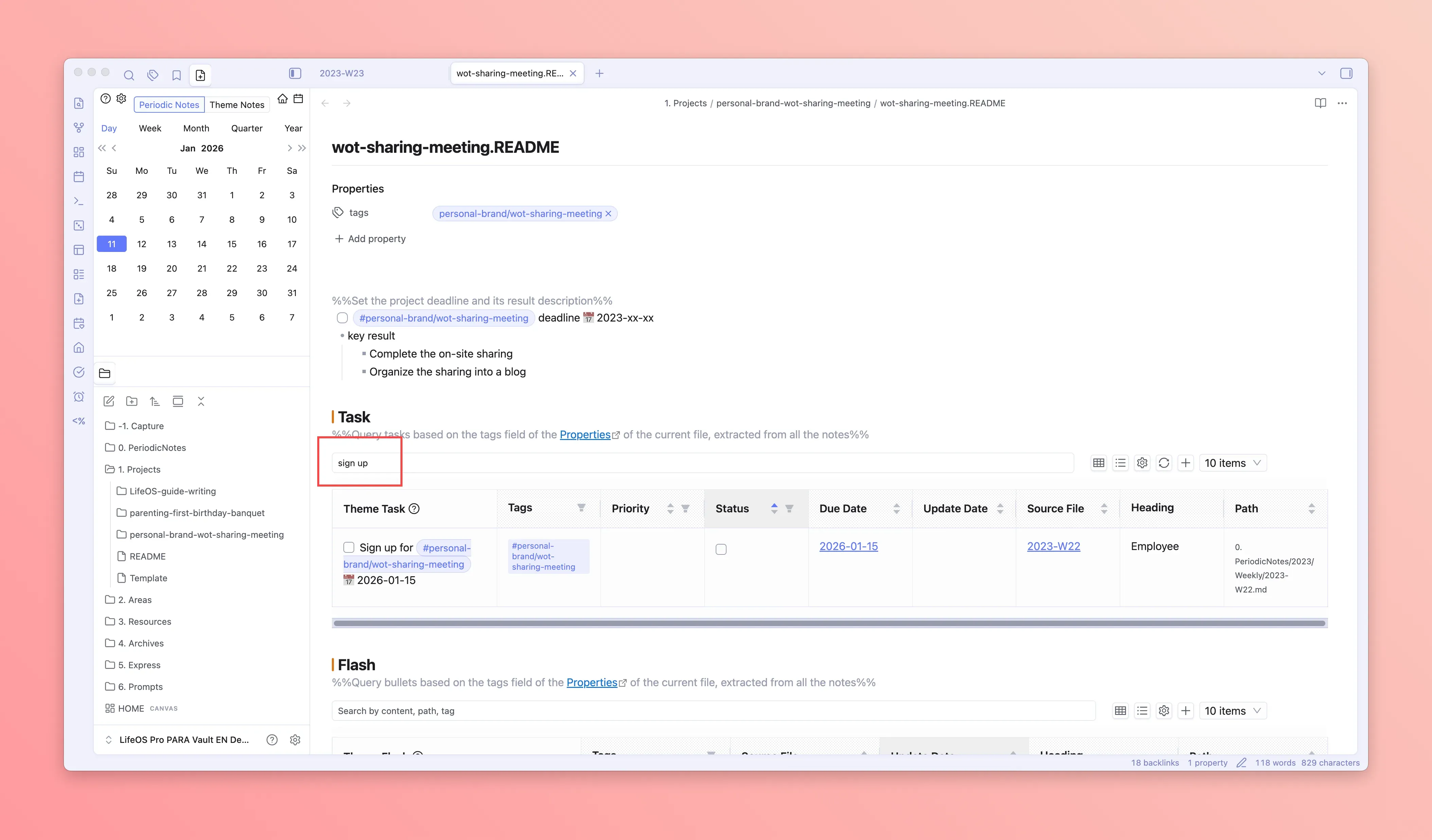
Task: Click the new note pencil icon in file explorer
Action: (x=109, y=402)
